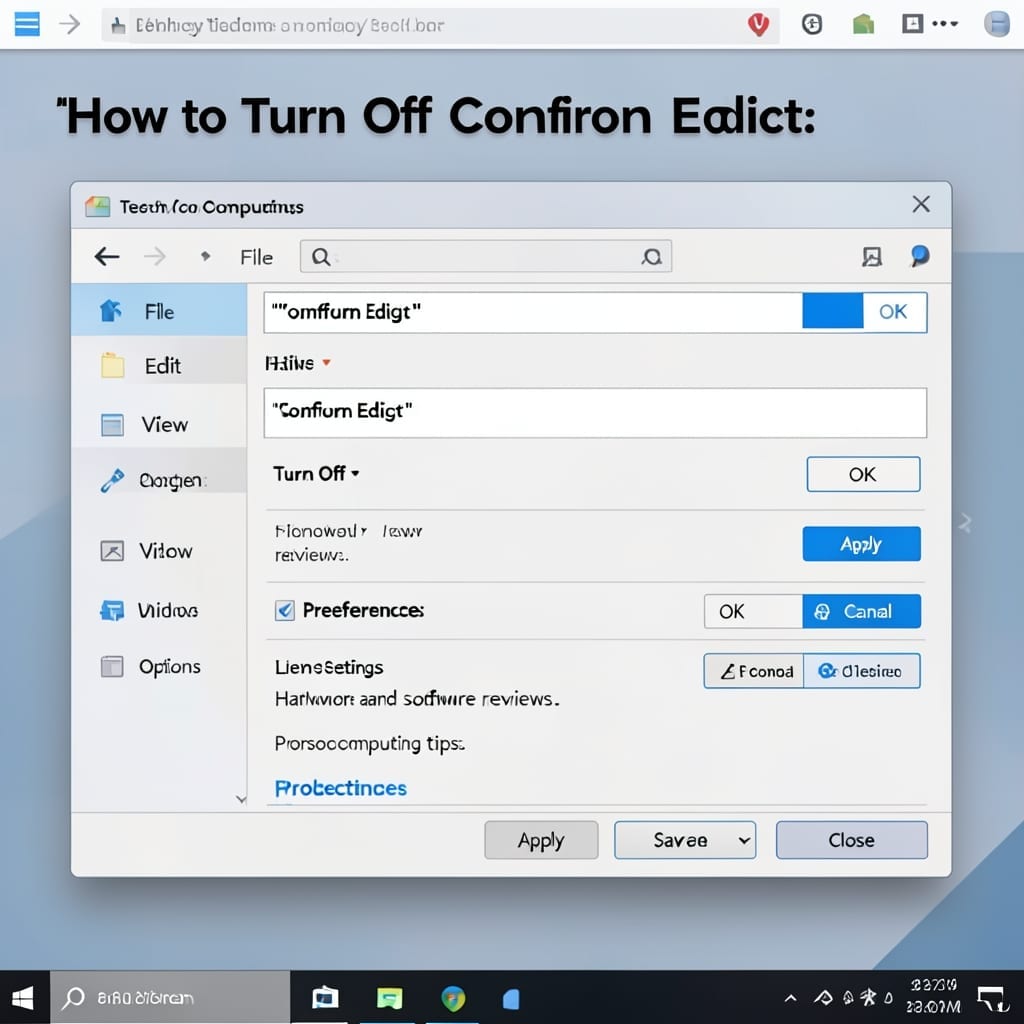1024x1024 pixels.
Task: Click the gray Apply button at bottom
Action: [x=541, y=840]
